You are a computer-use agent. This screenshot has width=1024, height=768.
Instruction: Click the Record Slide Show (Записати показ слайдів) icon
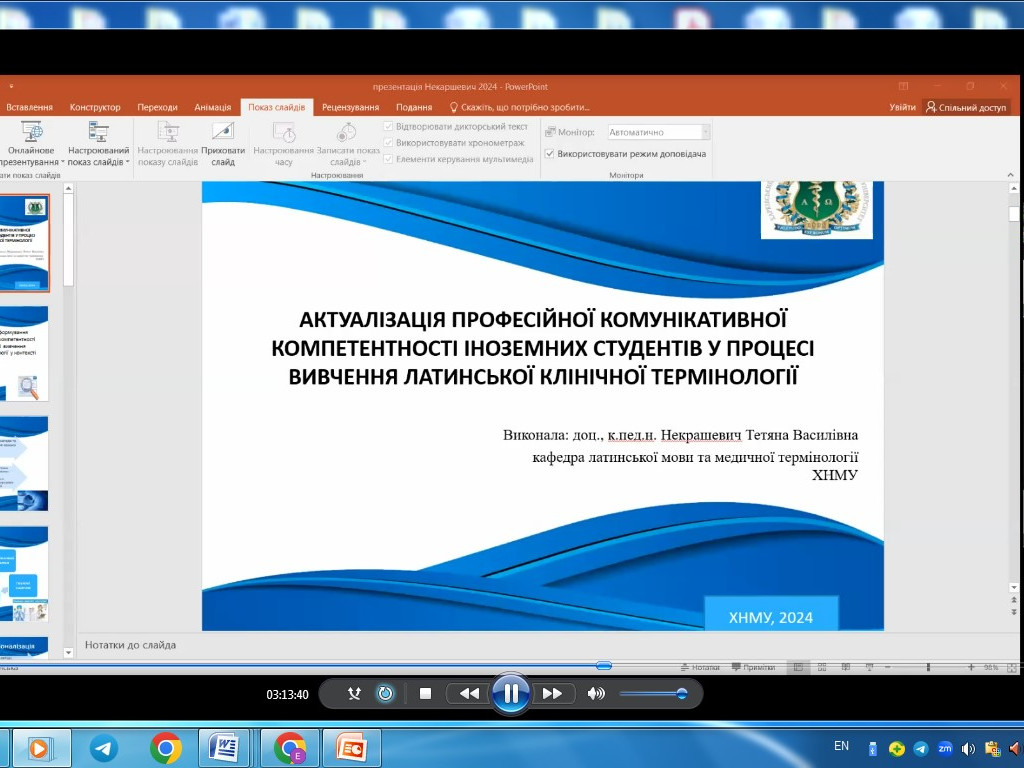click(347, 132)
